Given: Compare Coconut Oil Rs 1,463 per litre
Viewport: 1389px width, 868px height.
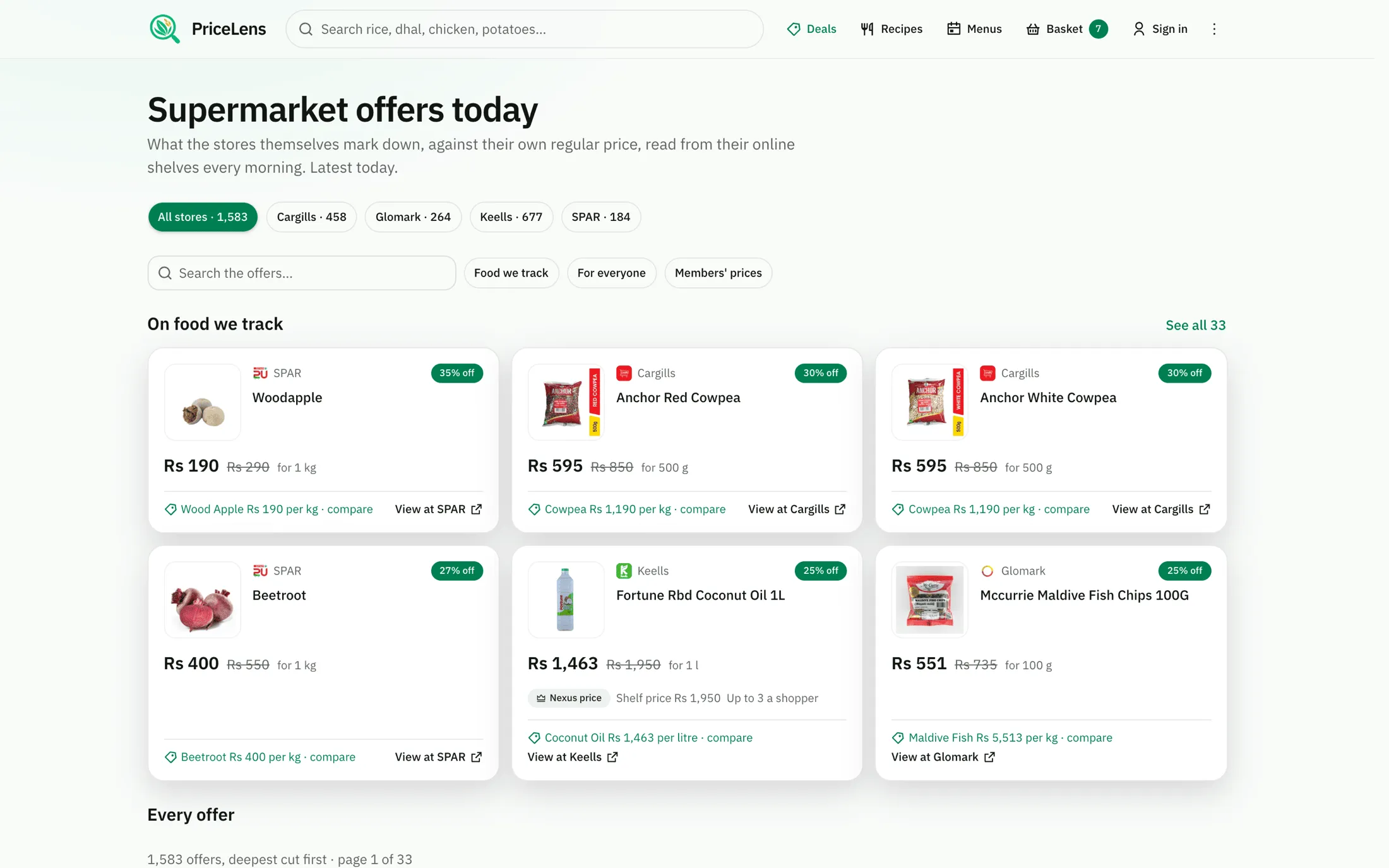Looking at the screenshot, I should (x=640, y=737).
